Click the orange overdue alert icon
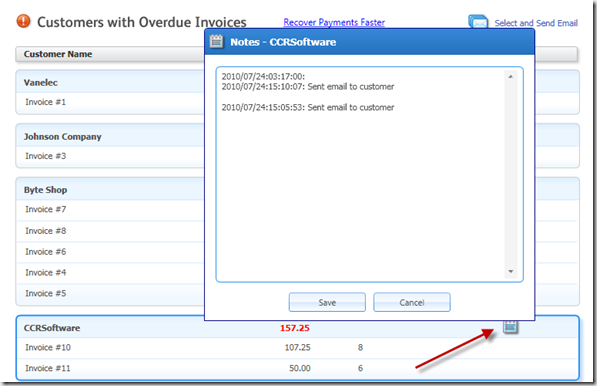This screenshot has width=597, height=386. pos(23,21)
